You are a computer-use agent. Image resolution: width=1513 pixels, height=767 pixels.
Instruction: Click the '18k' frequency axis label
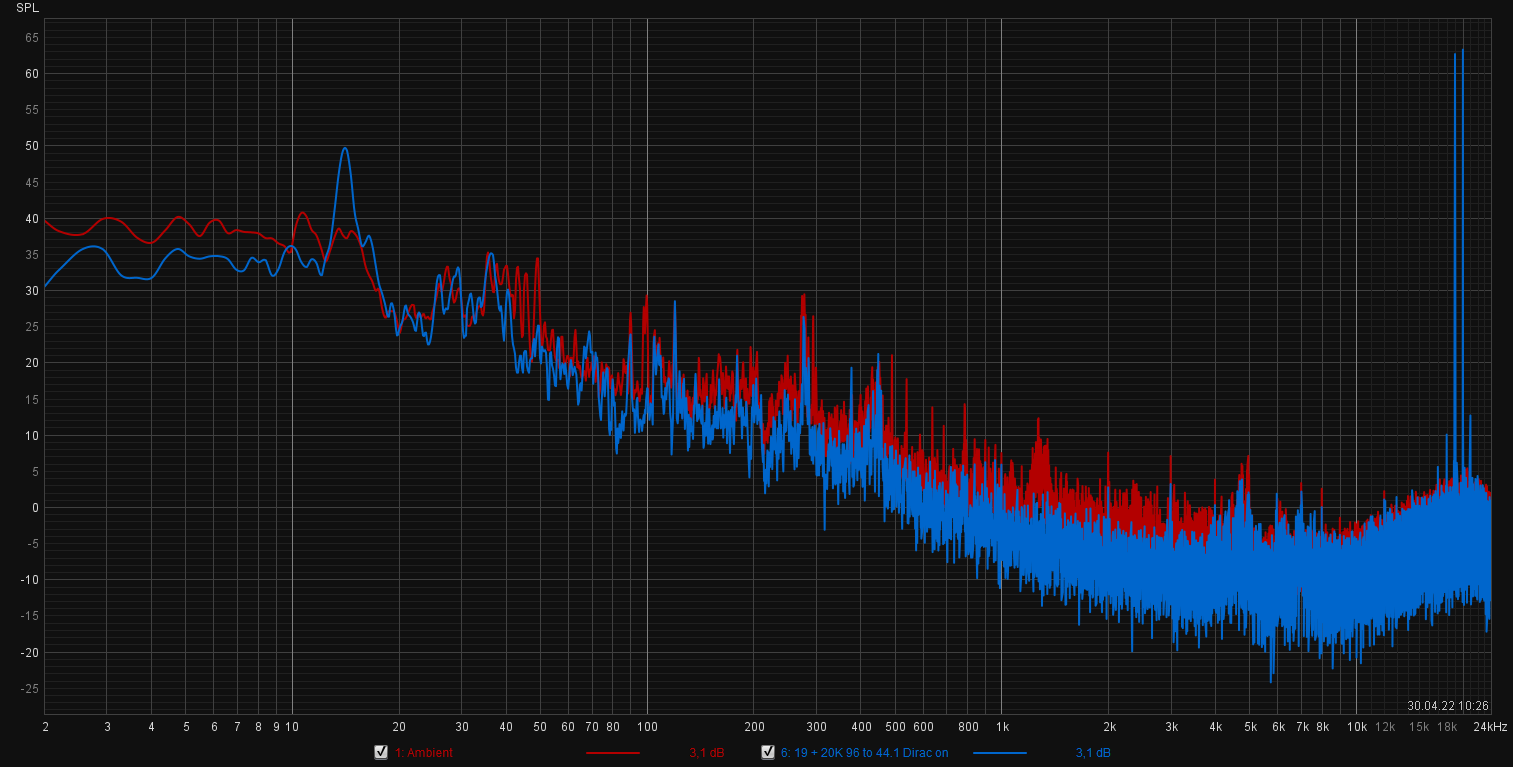click(1447, 726)
